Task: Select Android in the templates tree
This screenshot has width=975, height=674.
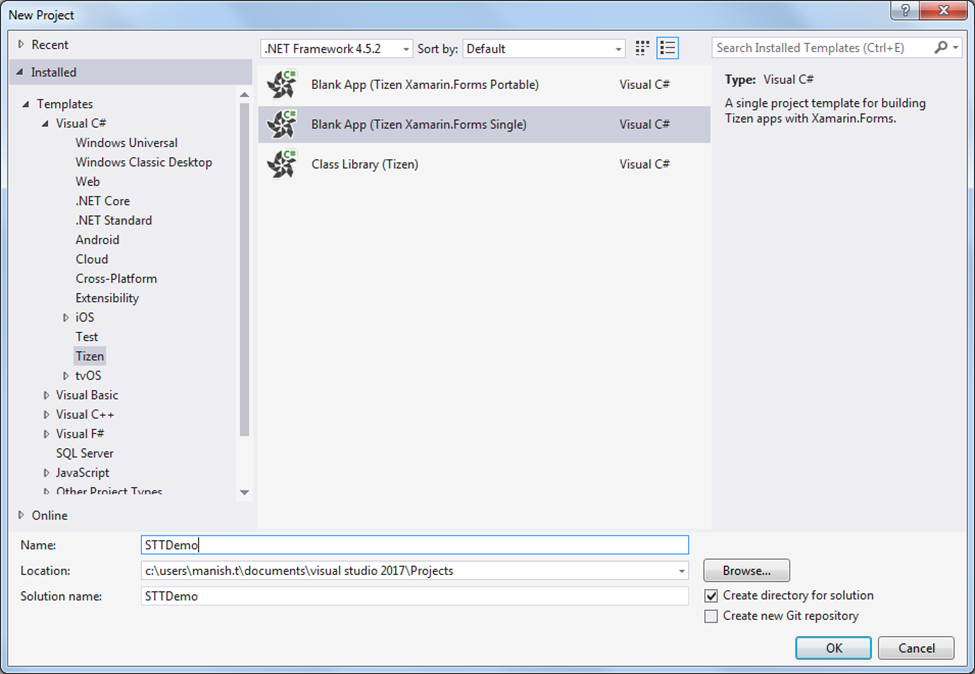Action: pos(97,240)
